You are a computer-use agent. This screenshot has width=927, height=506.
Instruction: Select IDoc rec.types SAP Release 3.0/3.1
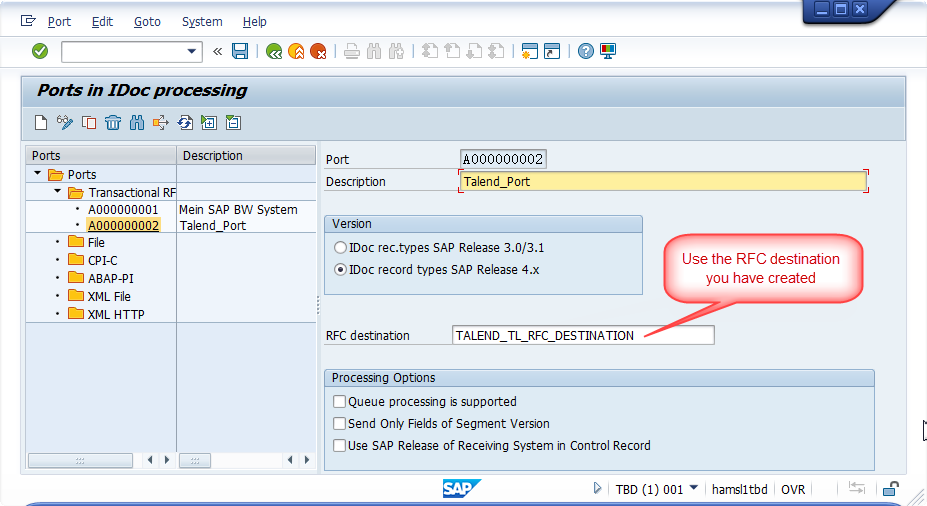340,246
